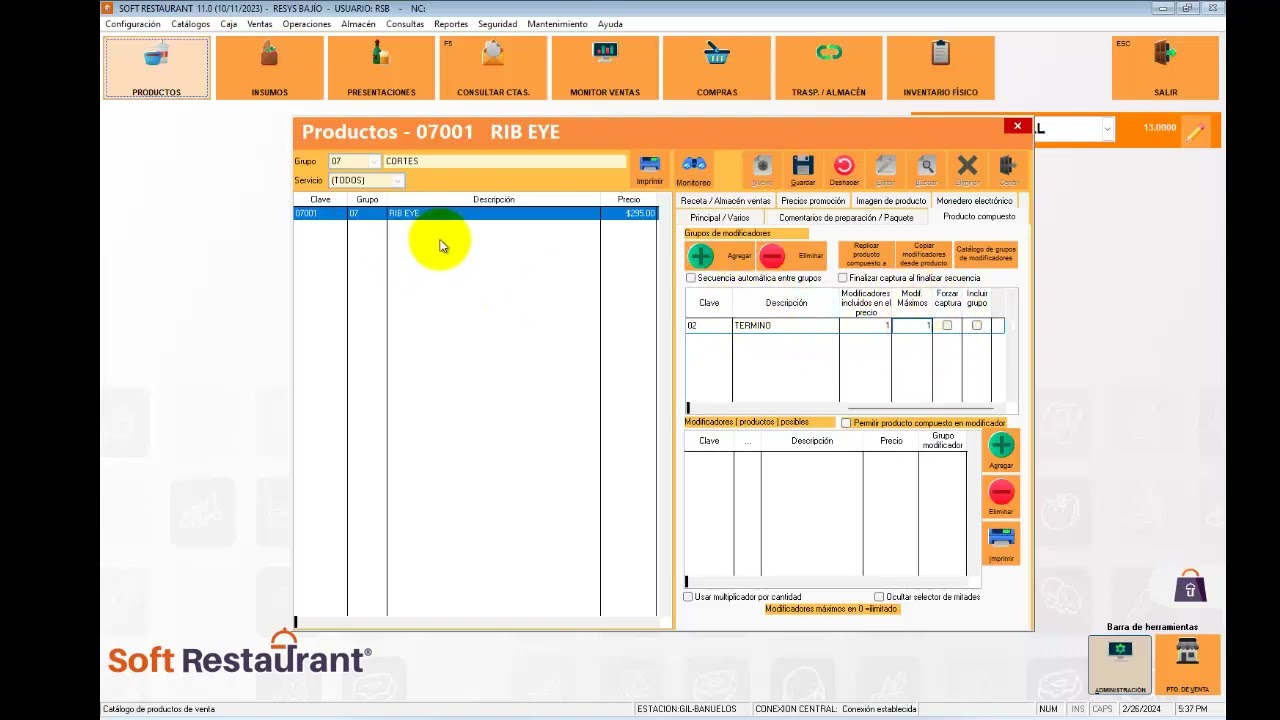The width and height of the screenshot is (1280, 720).
Task: Open the Monedero electrónico tab
Action: tap(975, 201)
